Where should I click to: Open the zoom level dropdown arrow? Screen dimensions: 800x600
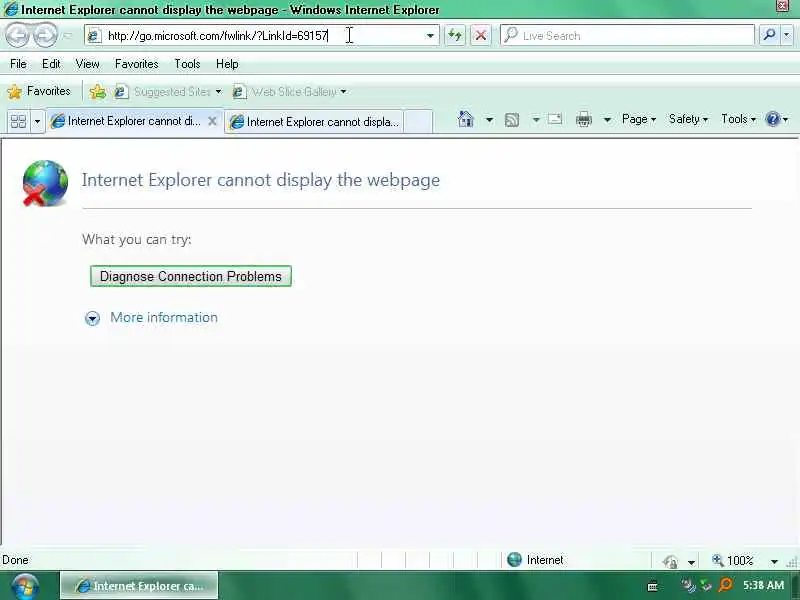coord(774,561)
